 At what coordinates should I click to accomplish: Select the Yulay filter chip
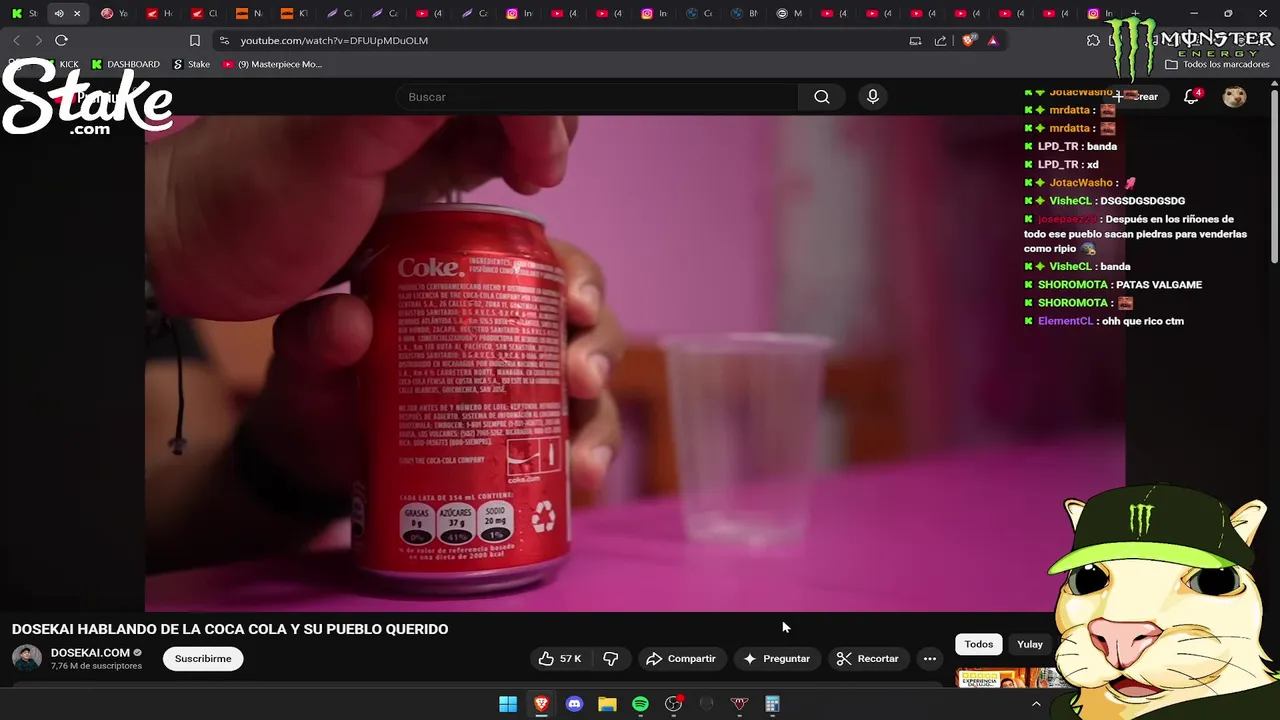click(x=1030, y=644)
